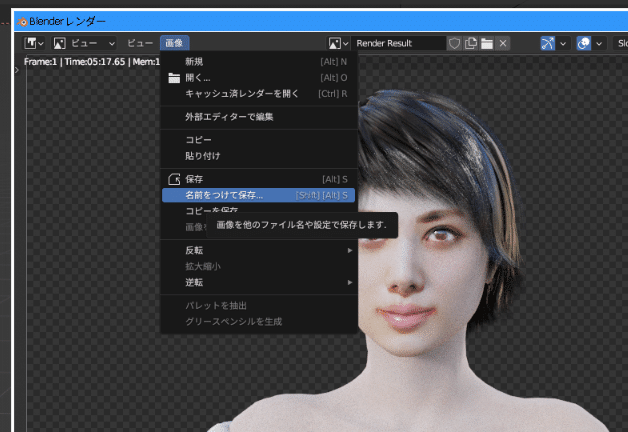The width and height of the screenshot is (628, 432).
Task: Select パレットを抽出 entry
Action: tap(258, 305)
